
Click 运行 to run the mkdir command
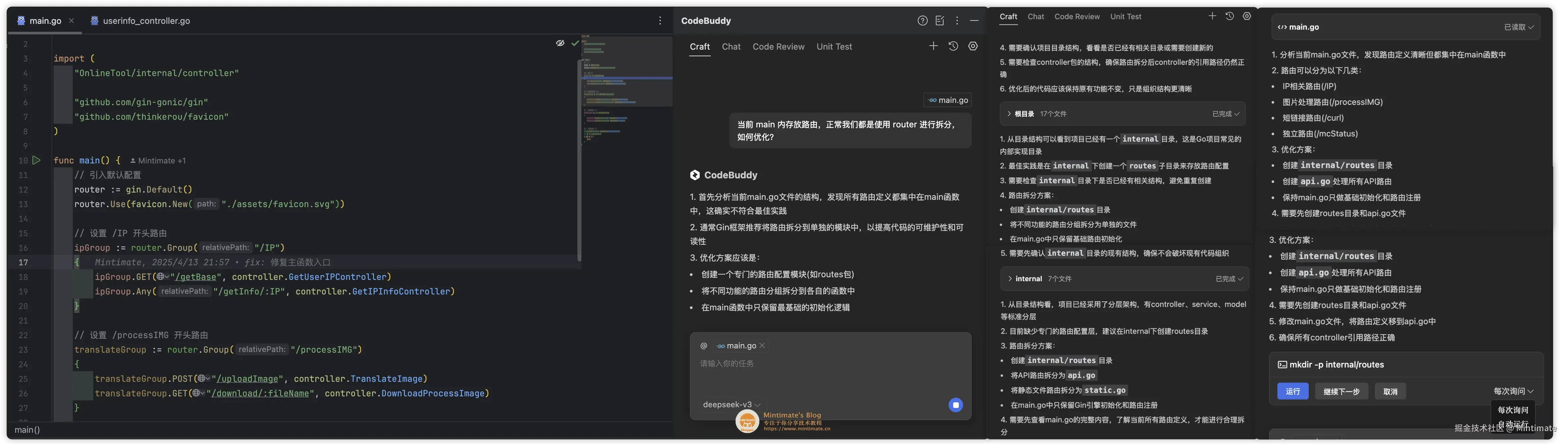[x=1292, y=391]
